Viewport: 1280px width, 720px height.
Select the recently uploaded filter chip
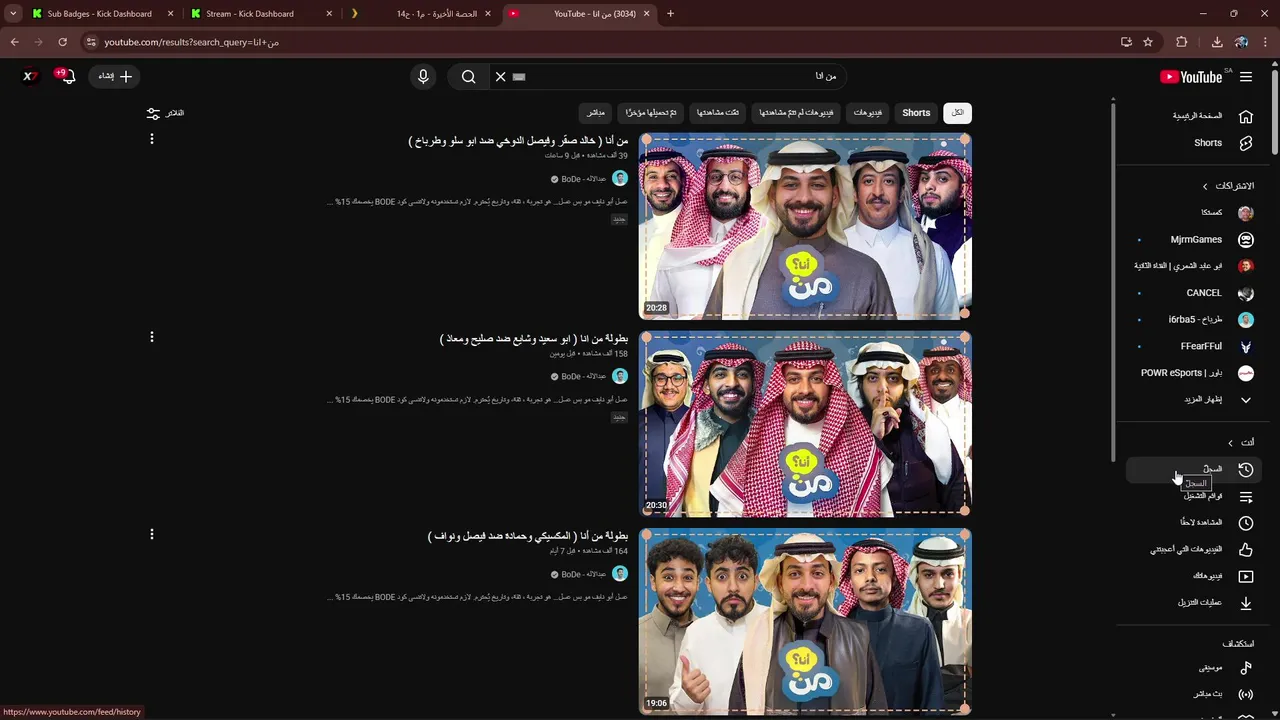point(652,113)
